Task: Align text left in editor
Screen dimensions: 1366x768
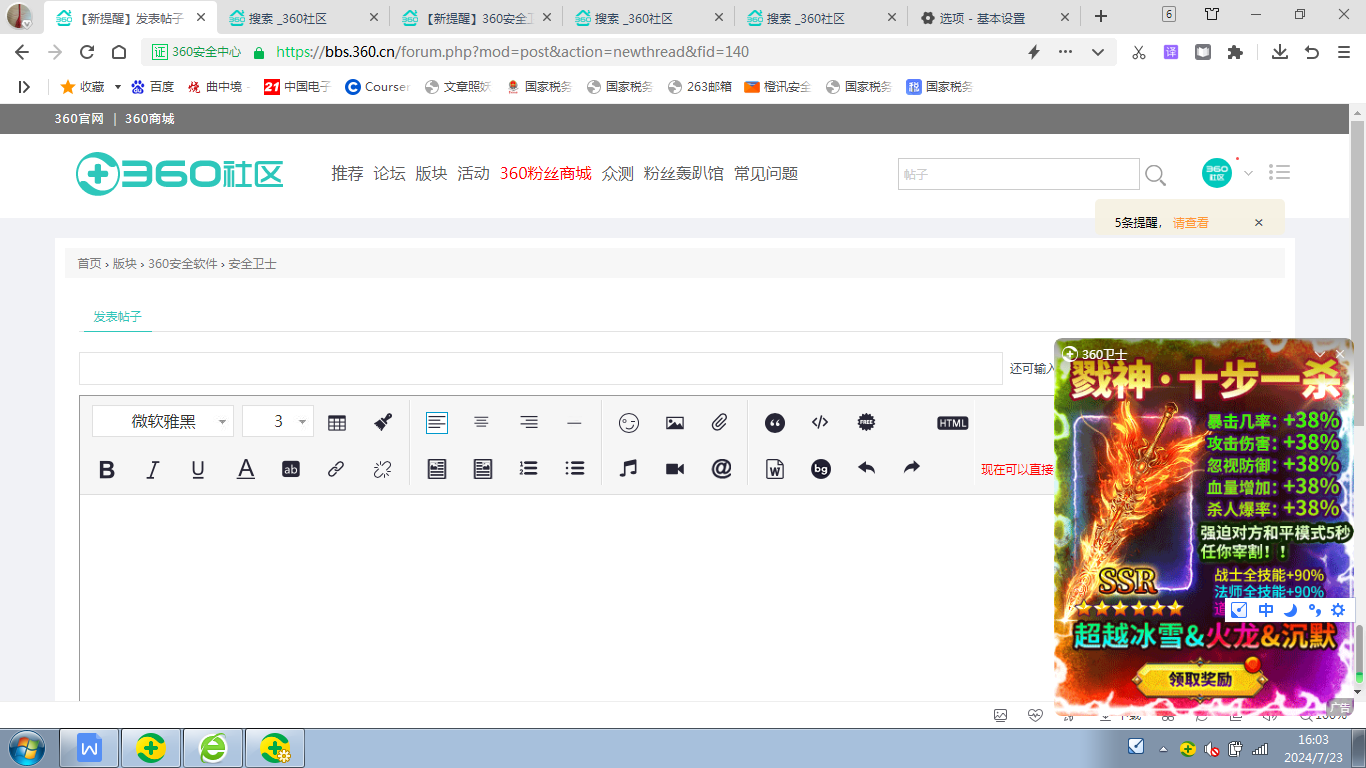Action: (437, 423)
